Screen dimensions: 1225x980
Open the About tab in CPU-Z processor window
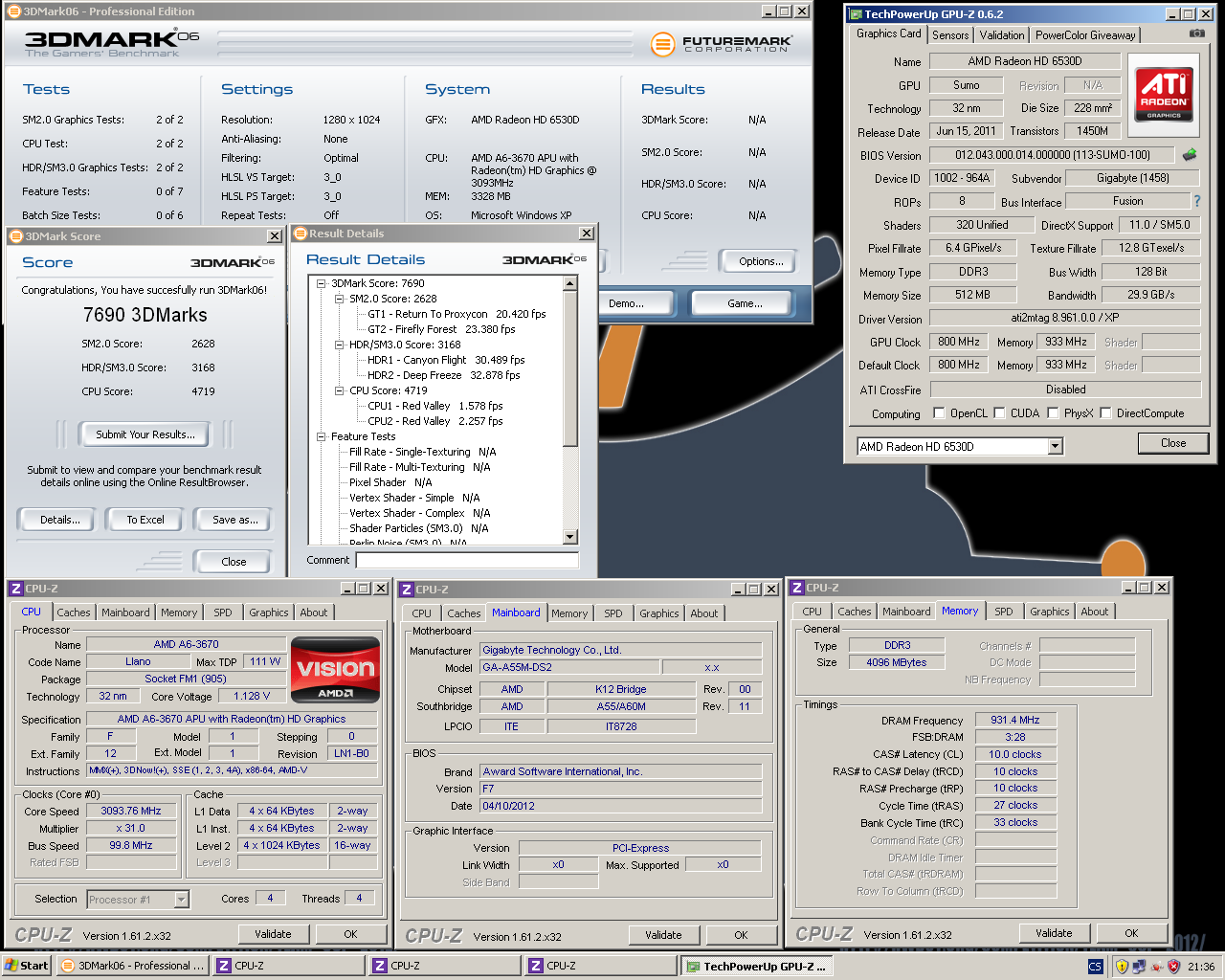point(313,612)
